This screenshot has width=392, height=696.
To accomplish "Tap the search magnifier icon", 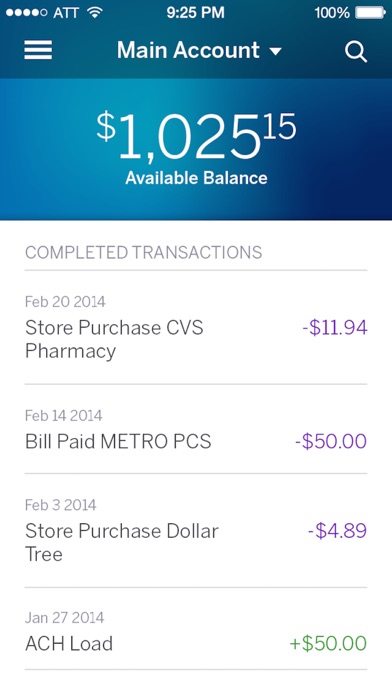I will [356, 52].
